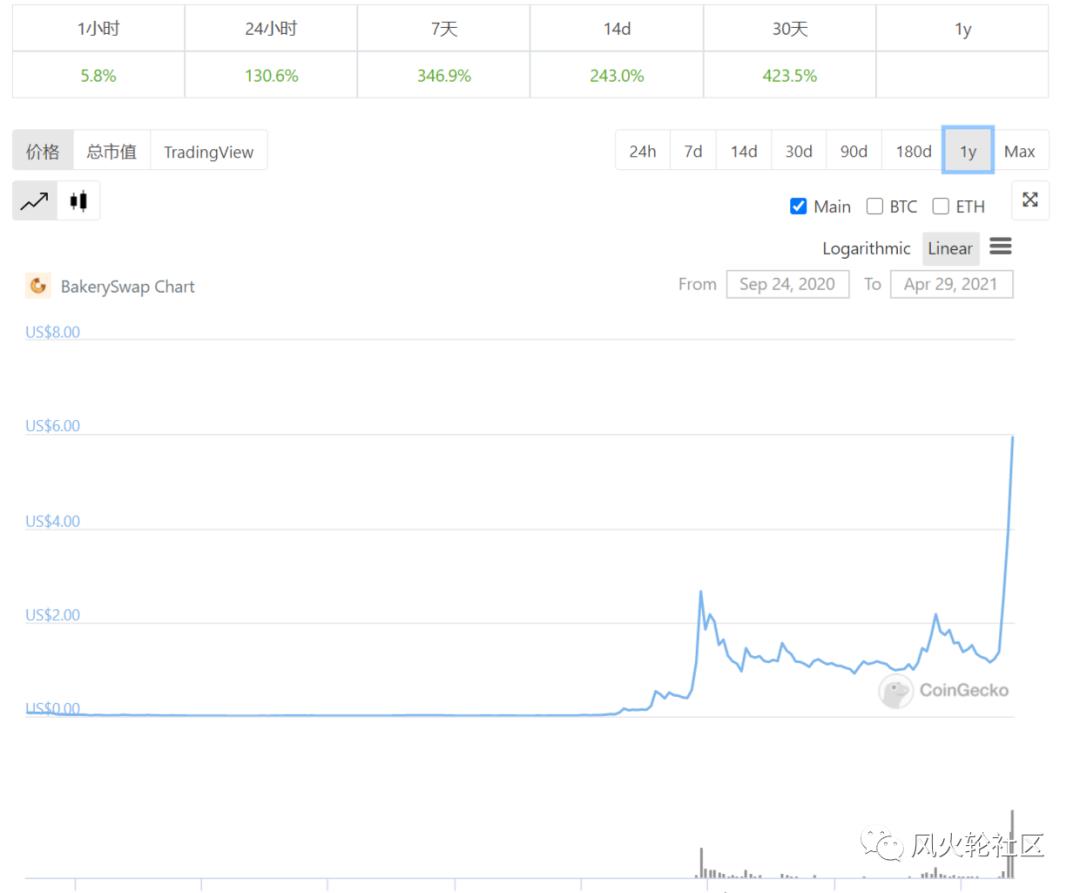Open the chart hamburger menu
The image size is (1080, 893).
tap(1000, 246)
